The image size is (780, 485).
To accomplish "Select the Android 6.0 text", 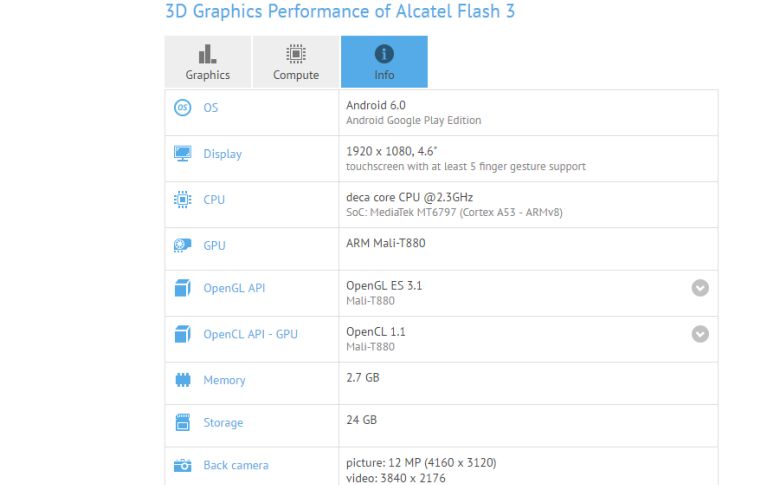I will [x=376, y=105].
